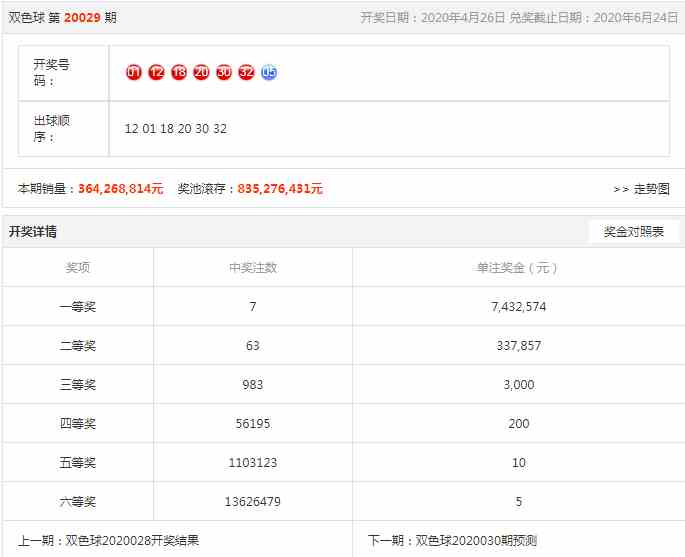Screen dimensions: 685x557
Task: Select second prize winner count 63
Action: pos(253,346)
